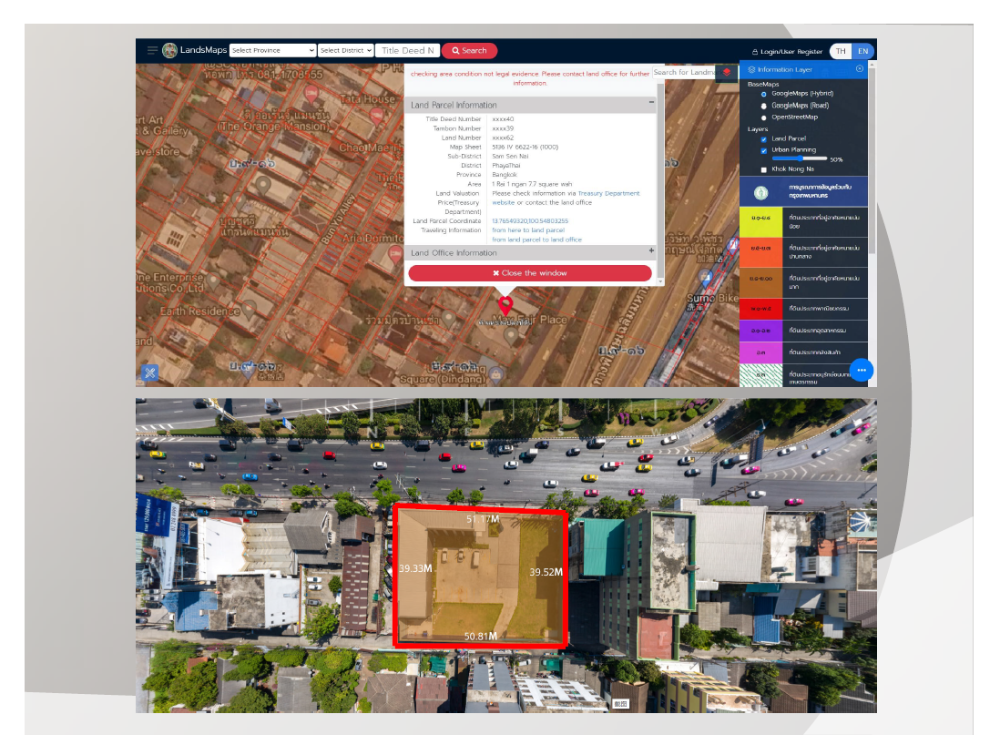Click the Title Deed Number input field
1000x755 pixels.
[x=408, y=50]
